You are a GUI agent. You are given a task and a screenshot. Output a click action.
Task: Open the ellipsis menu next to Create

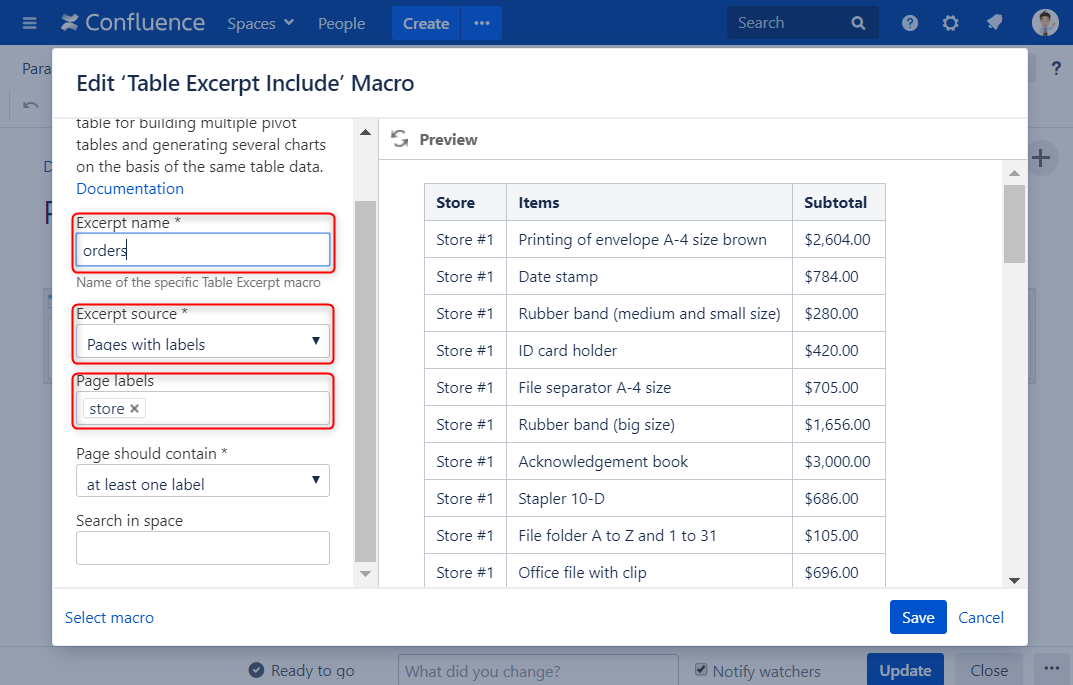(x=481, y=22)
